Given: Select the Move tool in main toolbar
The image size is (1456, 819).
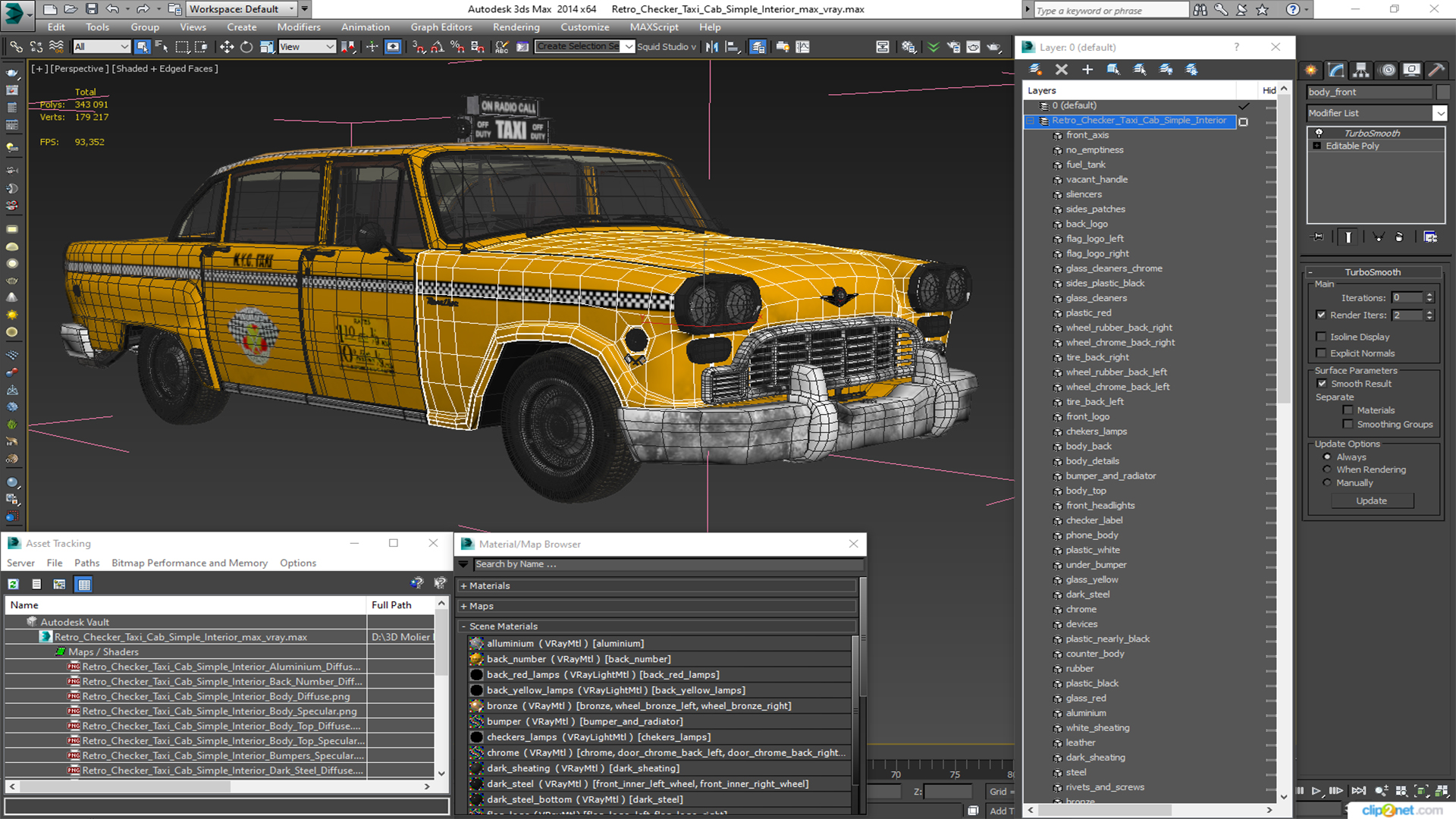Looking at the screenshot, I should coord(227,47).
